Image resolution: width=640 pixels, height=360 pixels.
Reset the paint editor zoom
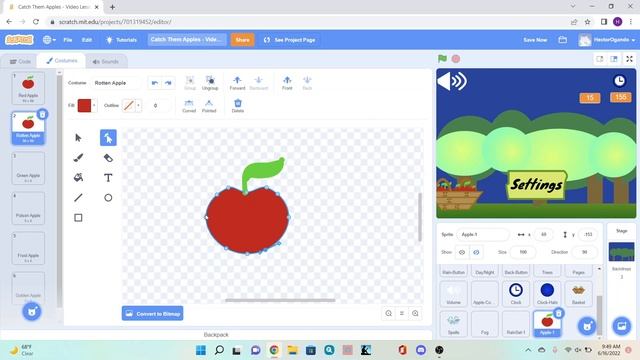[402, 313]
